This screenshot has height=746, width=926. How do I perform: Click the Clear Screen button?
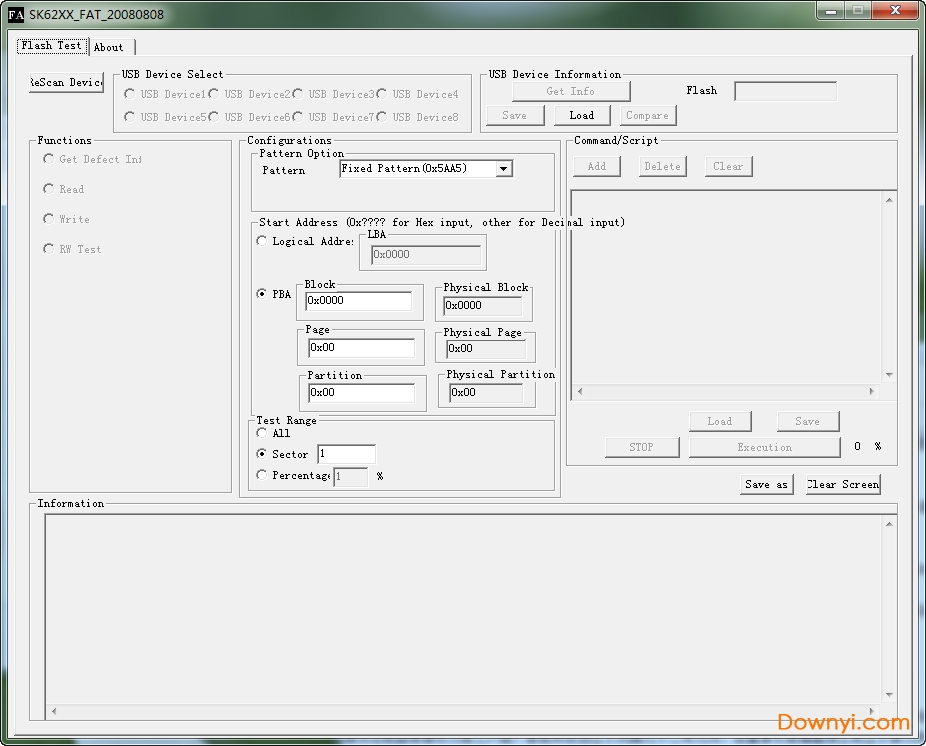842,484
